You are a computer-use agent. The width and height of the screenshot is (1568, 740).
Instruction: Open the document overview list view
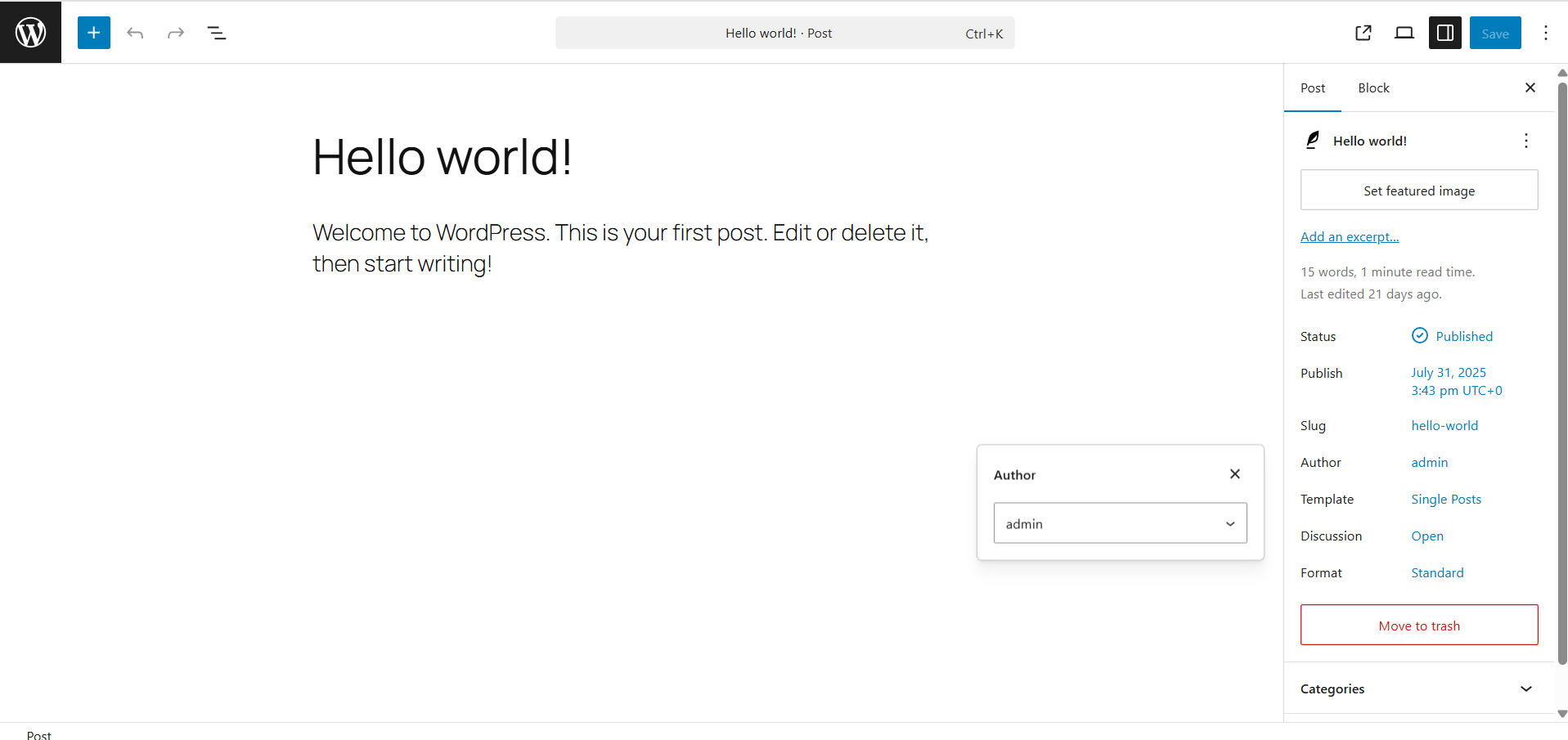click(216, 33)
